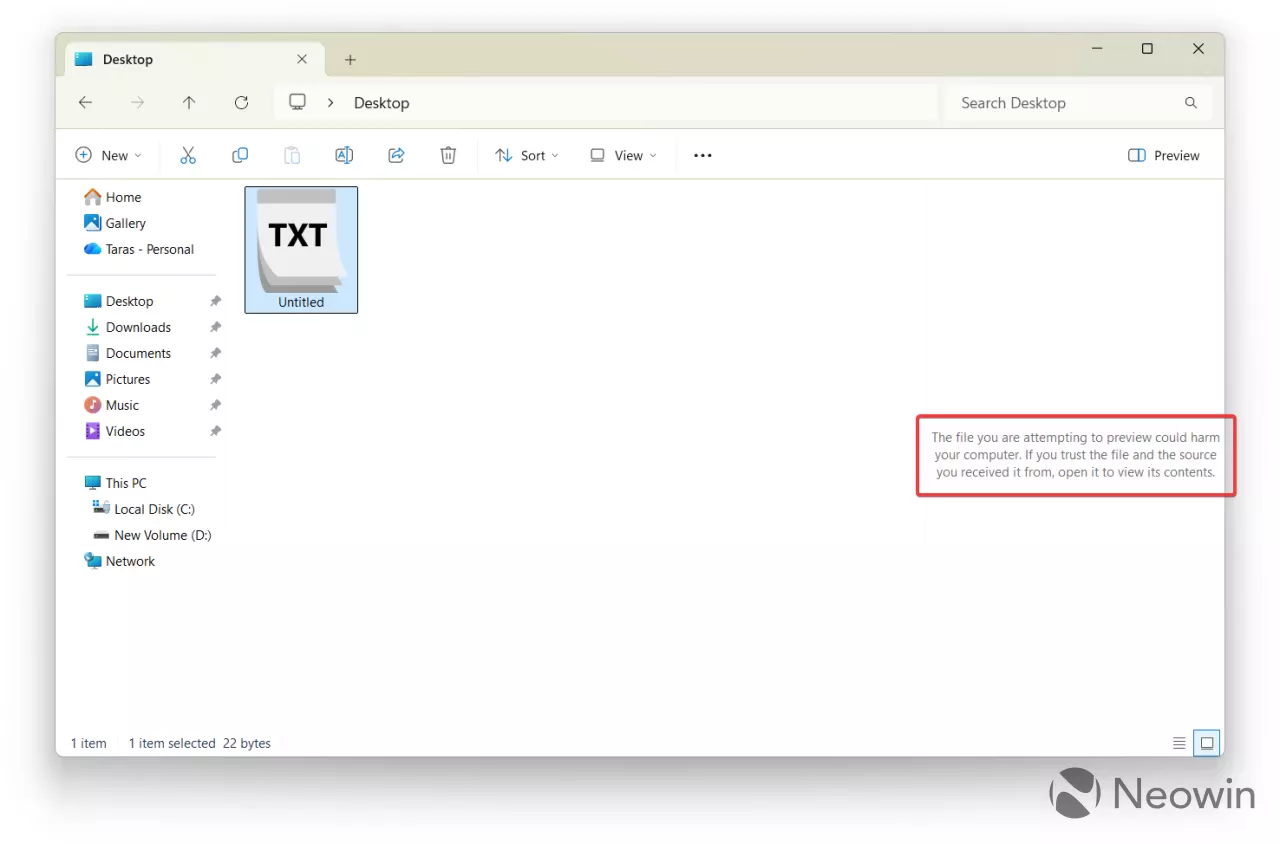
Task: Share the selected file
Action: tap(396, 155)
